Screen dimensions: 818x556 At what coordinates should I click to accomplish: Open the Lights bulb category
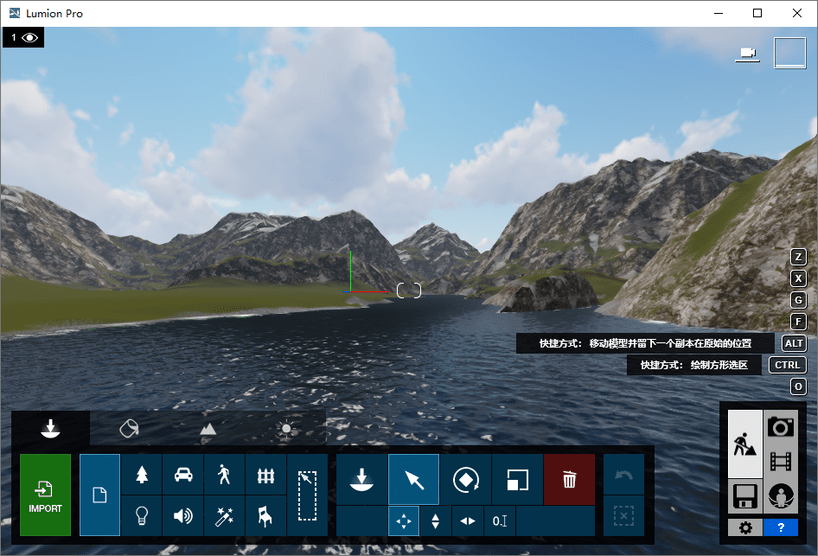click(141, 516)
